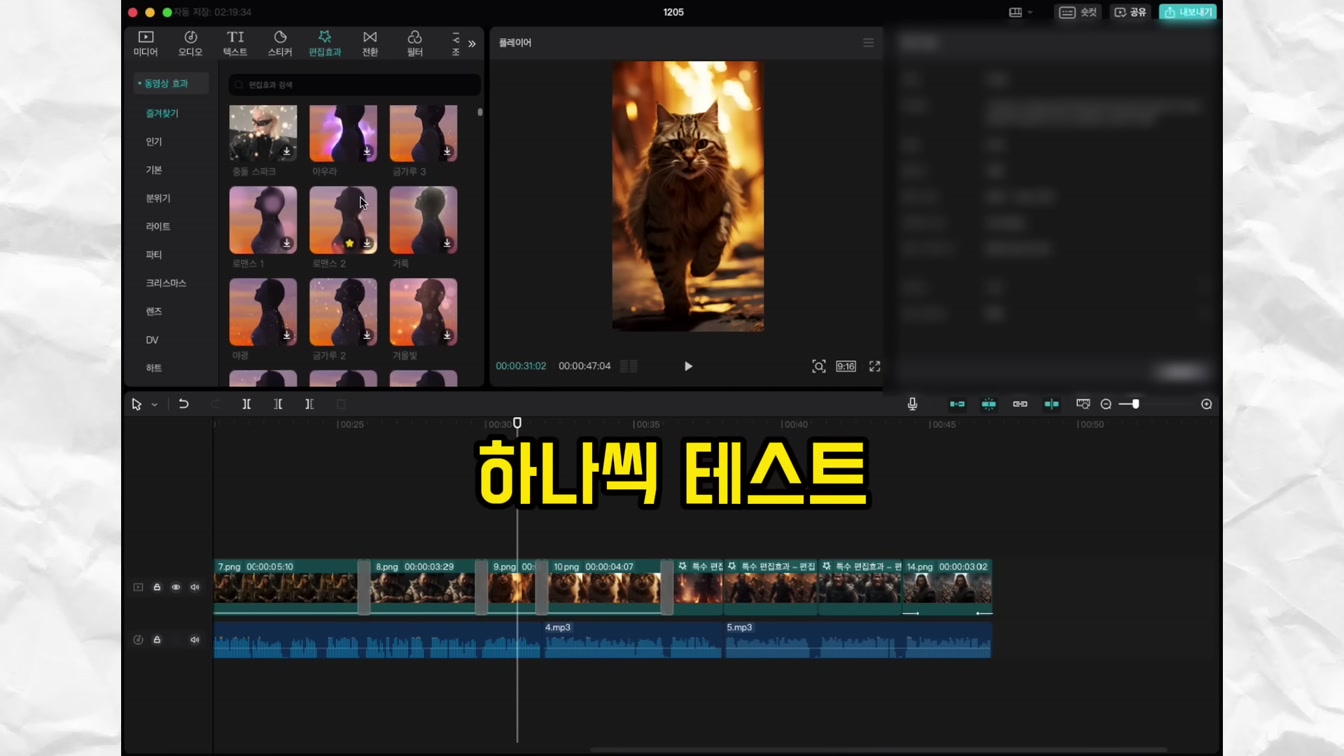Select the 아우라 effect thumbnail

[343, 133]
